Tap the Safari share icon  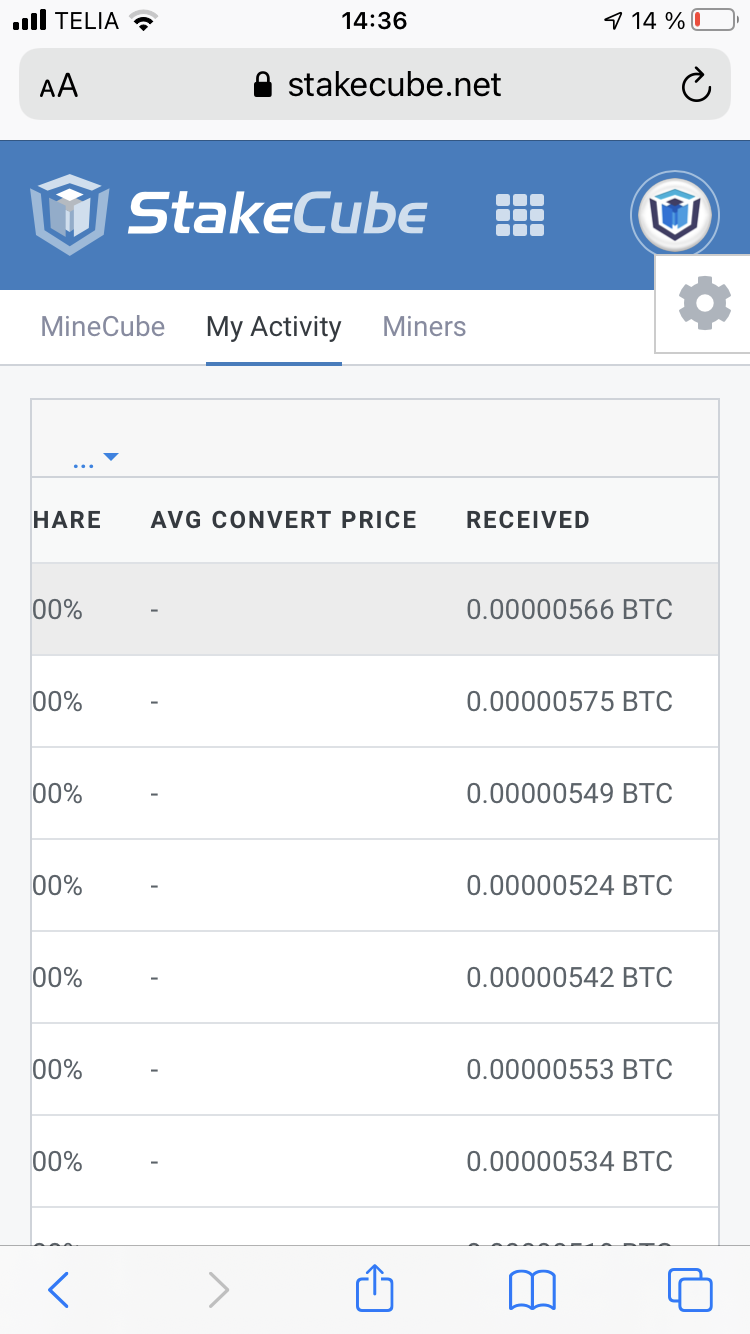375,1289
